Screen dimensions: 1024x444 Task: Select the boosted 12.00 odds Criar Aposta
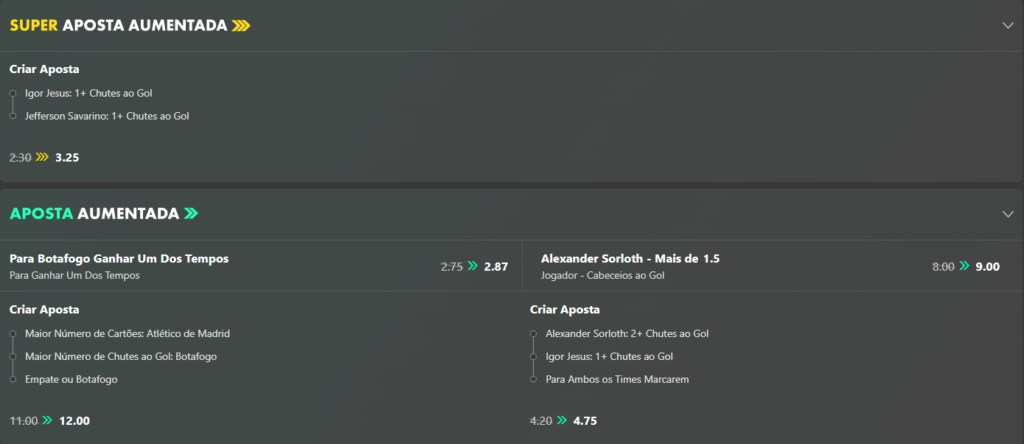(74, 421)
